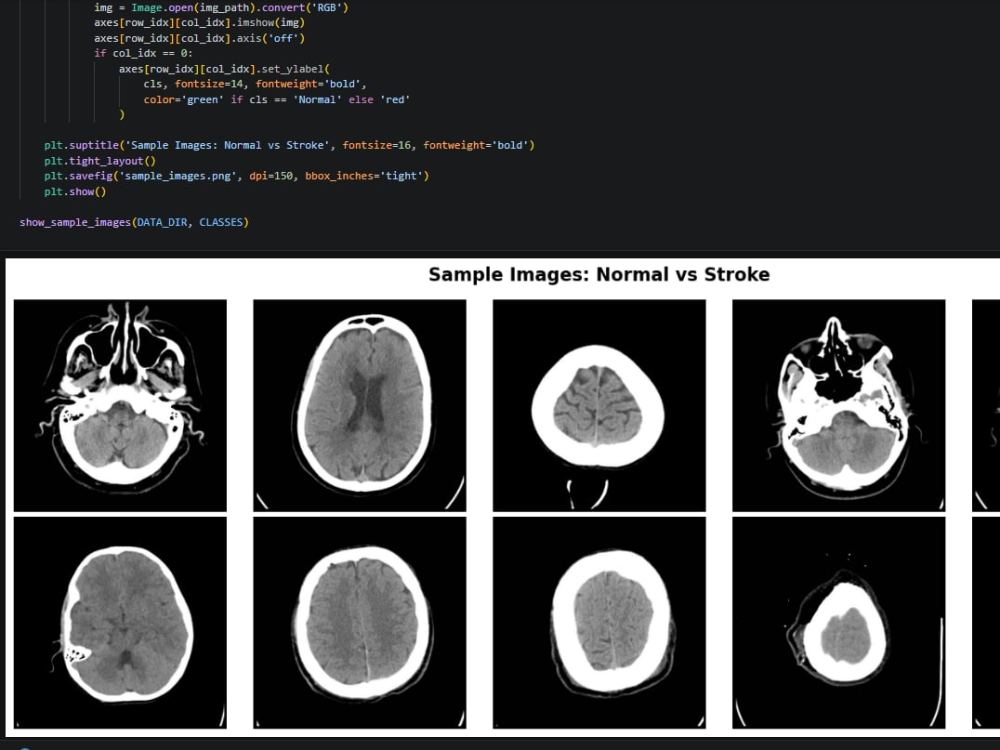
Task: Click the color='green' if cls == 'Normal' line
Action: (276, 99)
